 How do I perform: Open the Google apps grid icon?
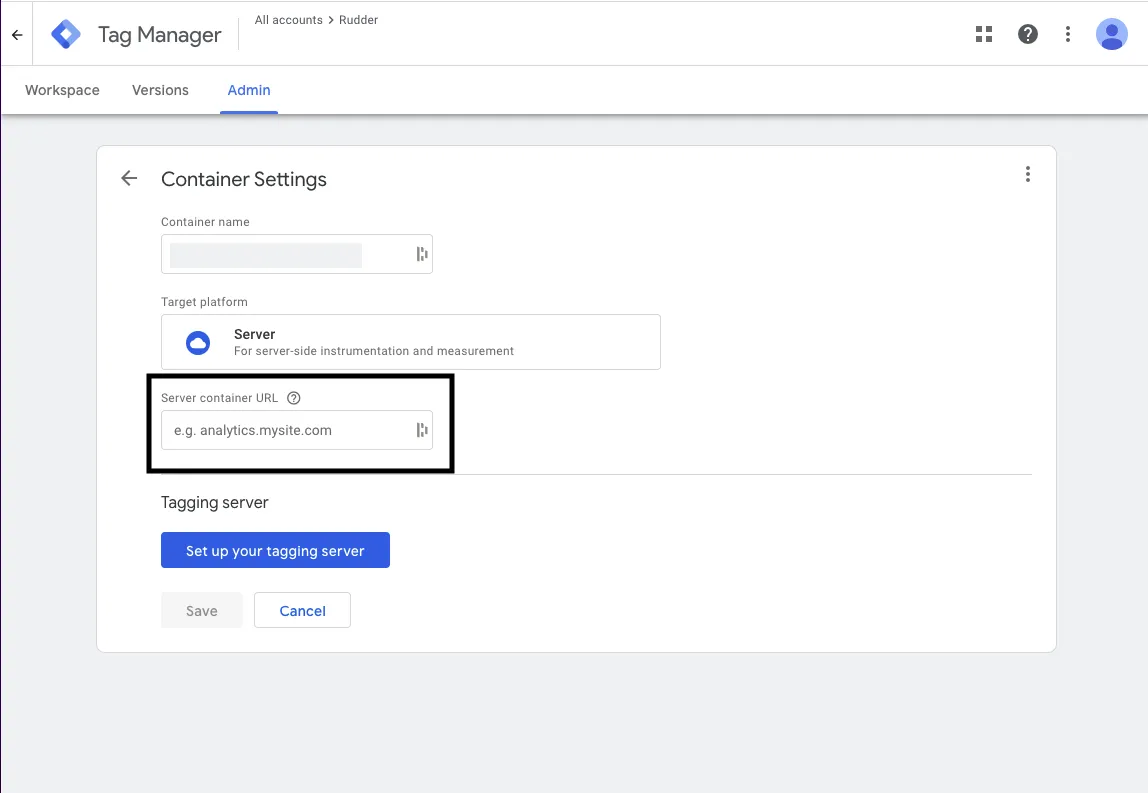(984, 34)
